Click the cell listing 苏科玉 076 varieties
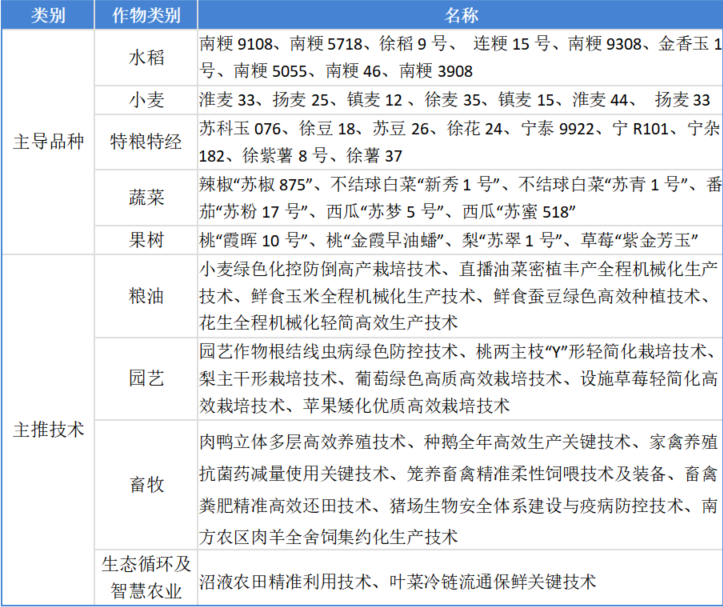Screen dimensions: 723x607 [x=459, y=142]
